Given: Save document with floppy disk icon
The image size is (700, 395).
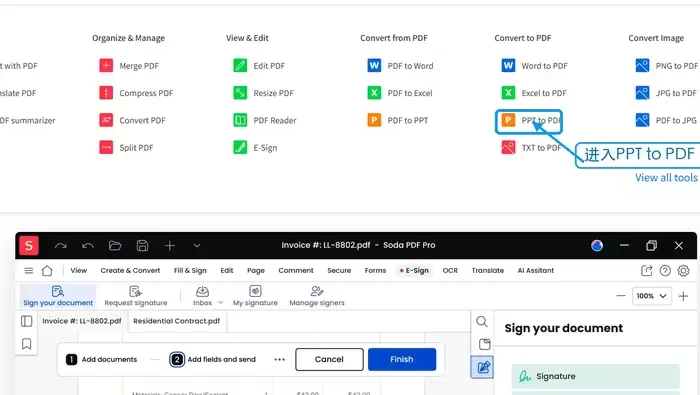Looking at the screenshot, I should point(142,245).
